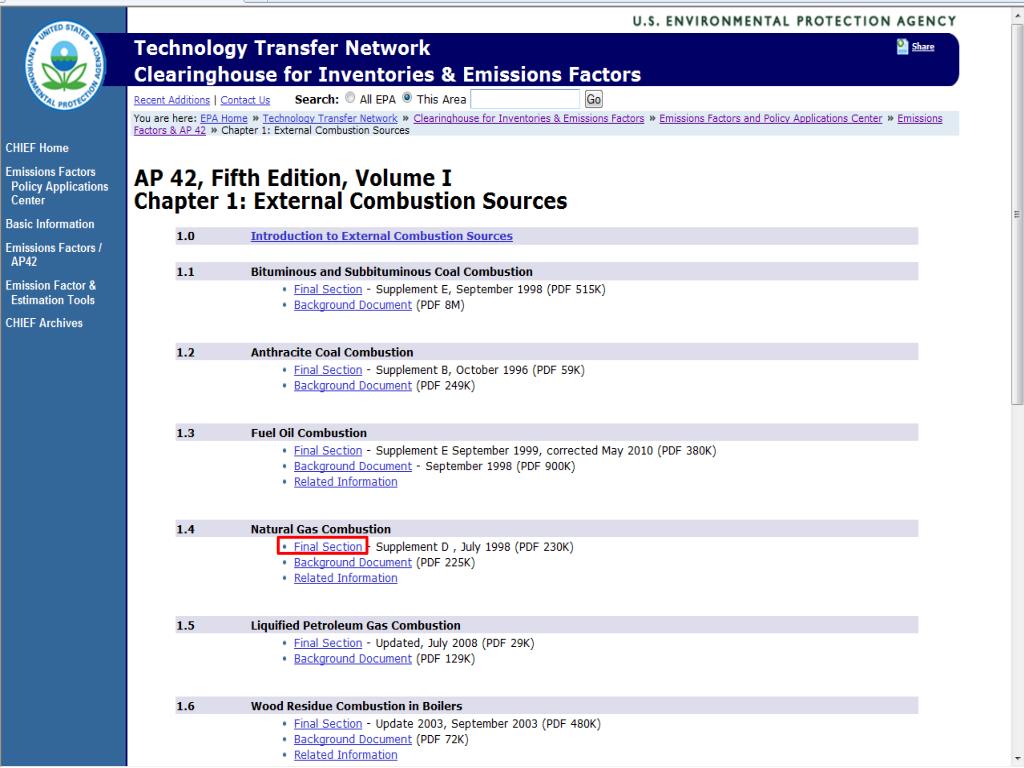The height and width of the screenshot is (768, 1024).
Task: Open Final Section for Liquified Petroleum Gas Combustion
Action: 328,643
